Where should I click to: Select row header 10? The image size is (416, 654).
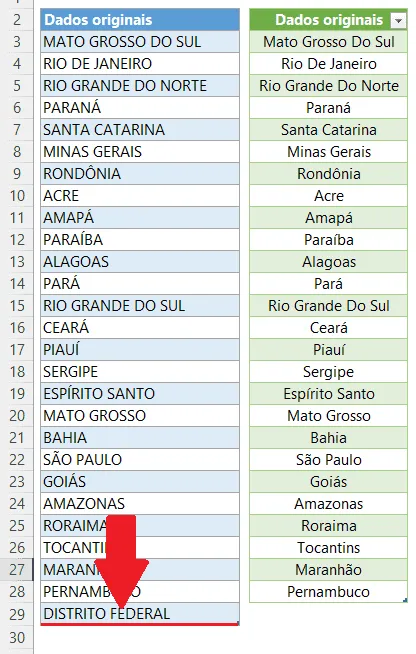(x=17, y=196)
